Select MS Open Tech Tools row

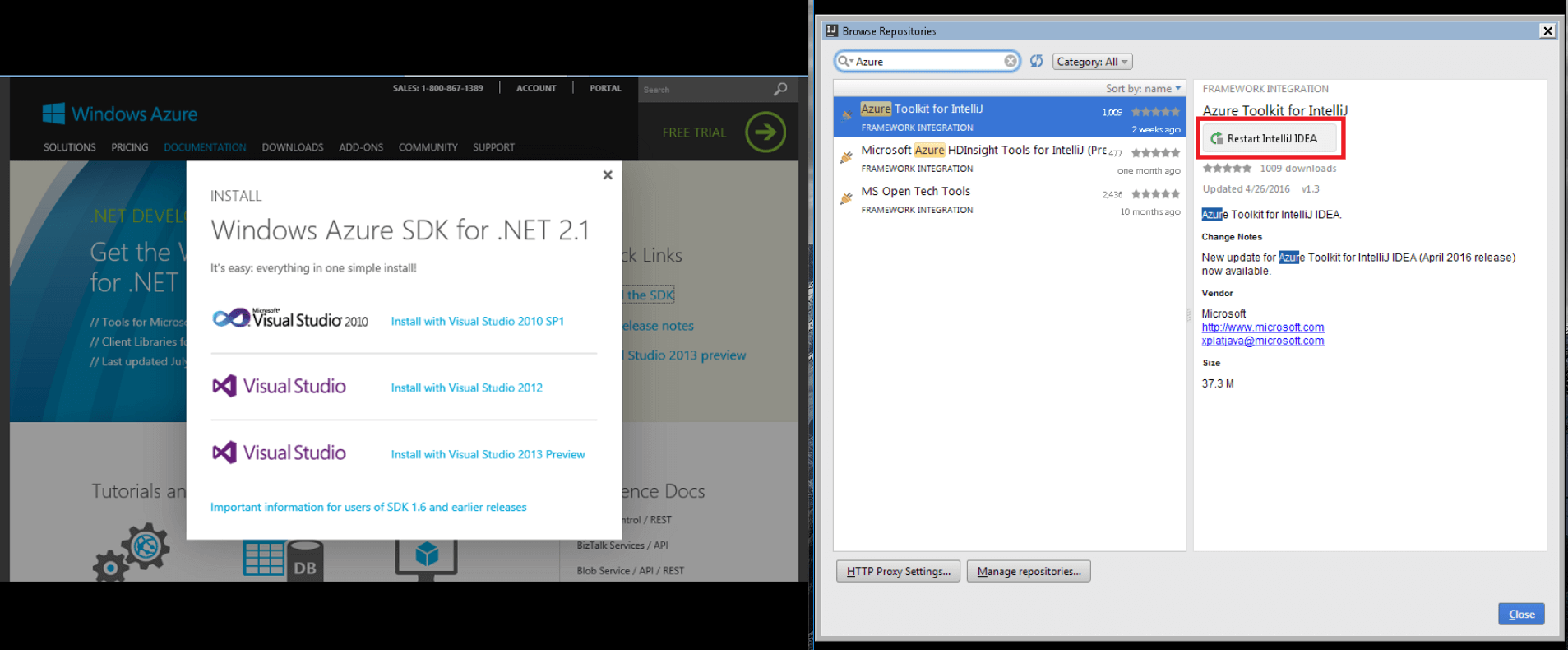pyautogui.click(x=1009, y=199)
